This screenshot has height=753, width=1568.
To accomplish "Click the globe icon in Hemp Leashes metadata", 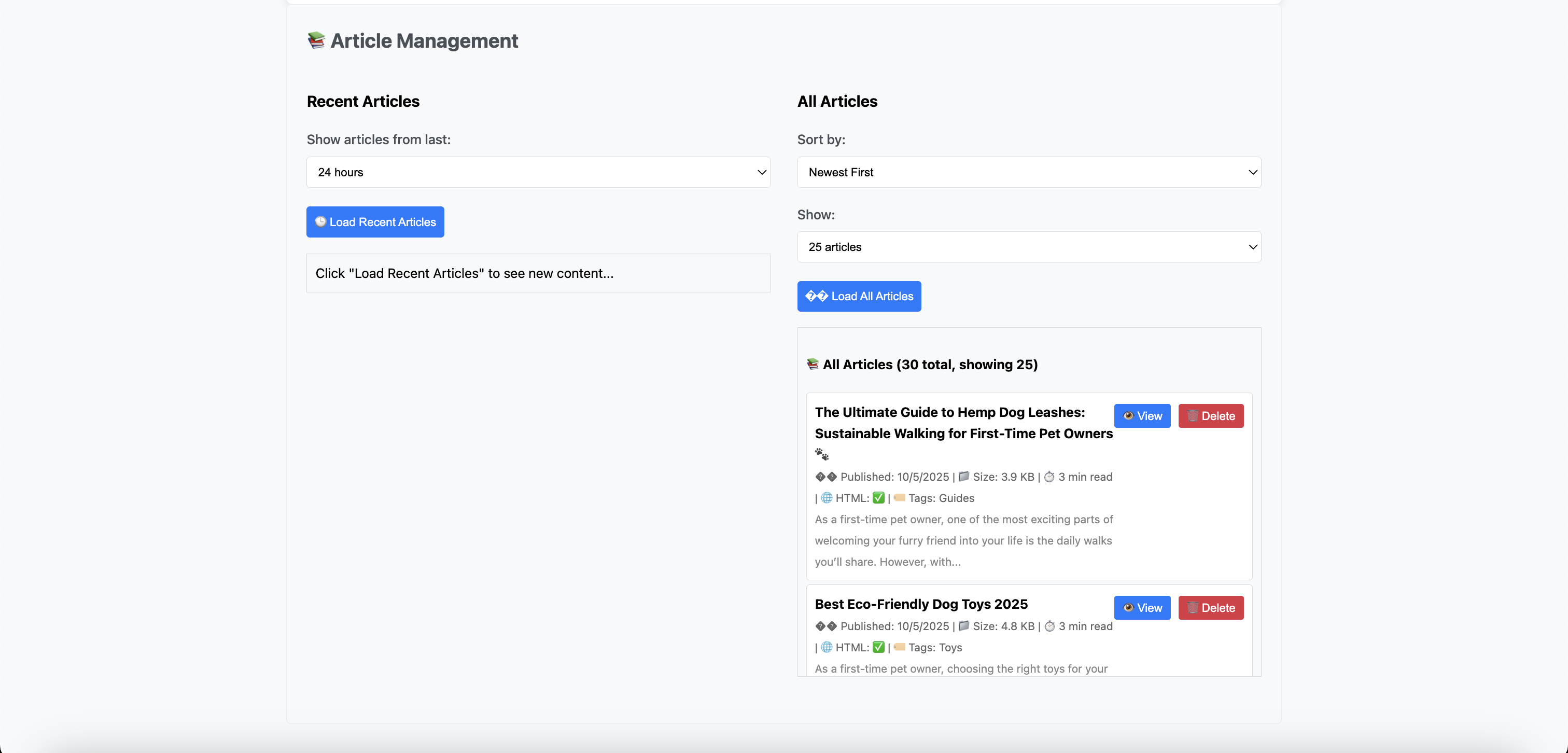I will click(827, 497).
